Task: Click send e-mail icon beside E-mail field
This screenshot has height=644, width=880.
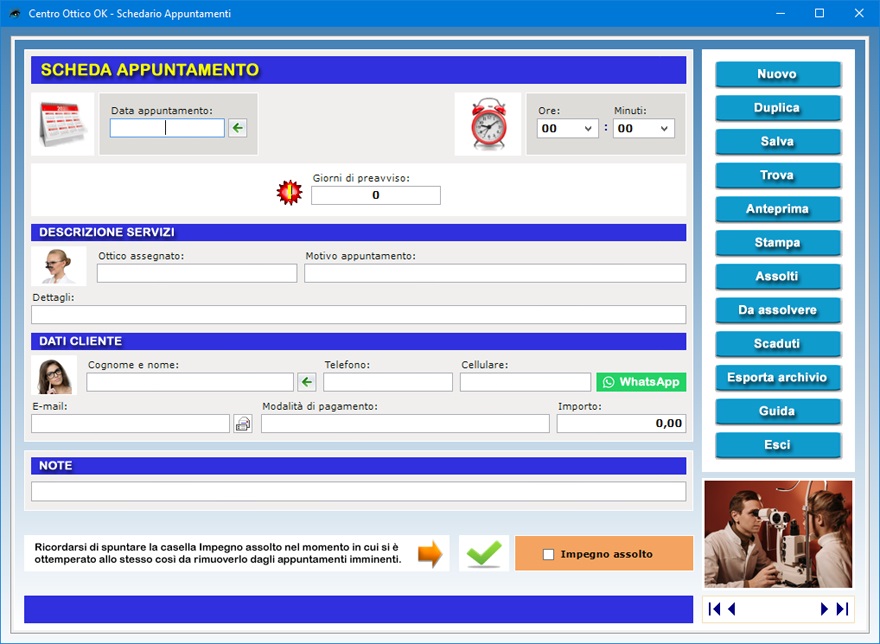Action: 243,424
